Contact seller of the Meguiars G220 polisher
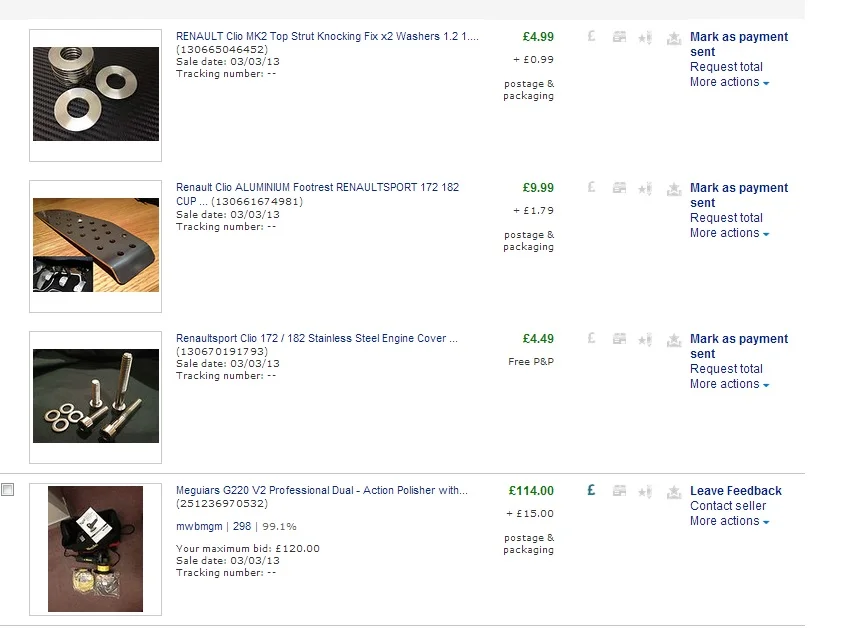The height and width of the screenshot is (628, 864). point(728,506)
